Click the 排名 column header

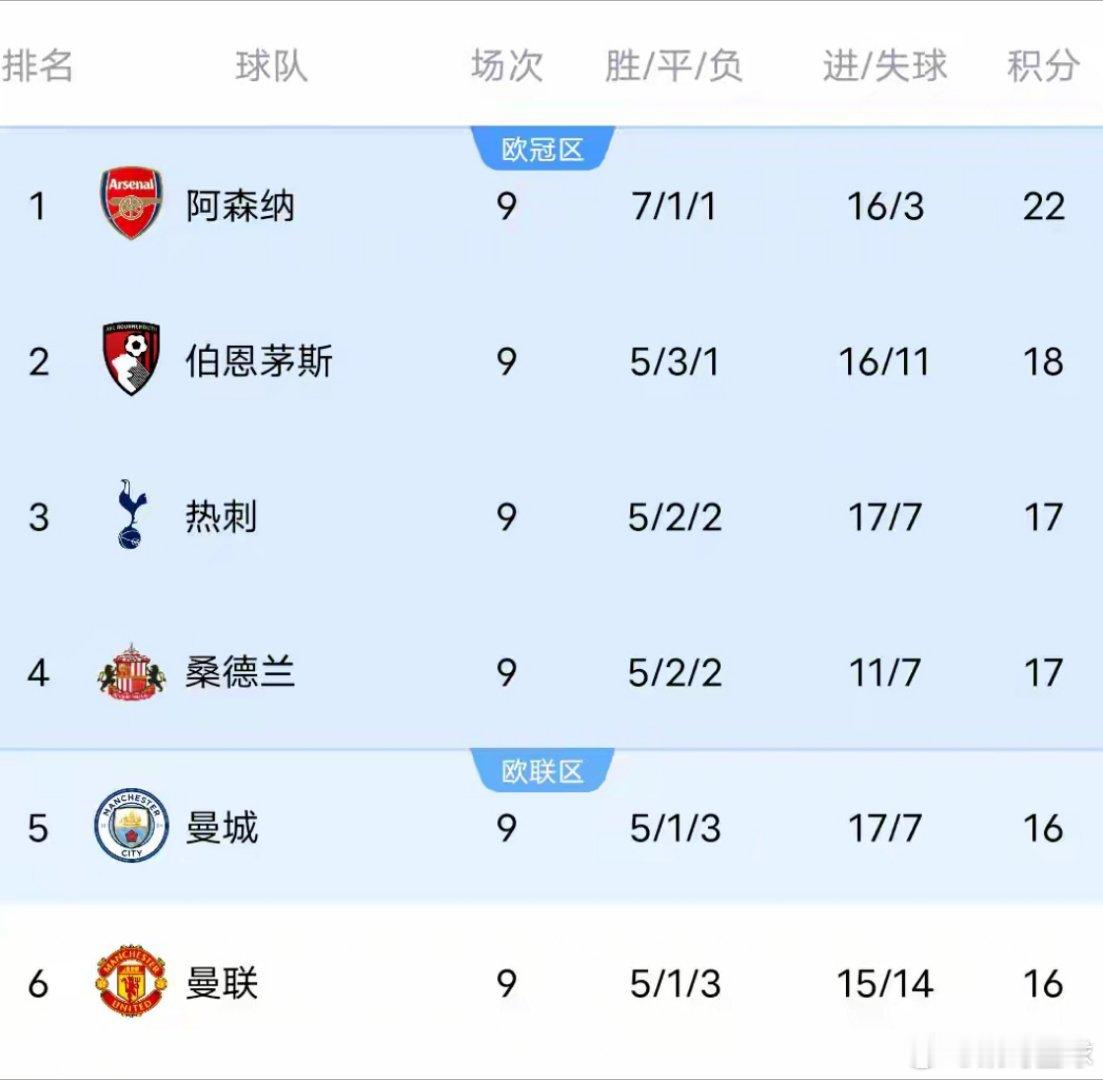[38, 66]
